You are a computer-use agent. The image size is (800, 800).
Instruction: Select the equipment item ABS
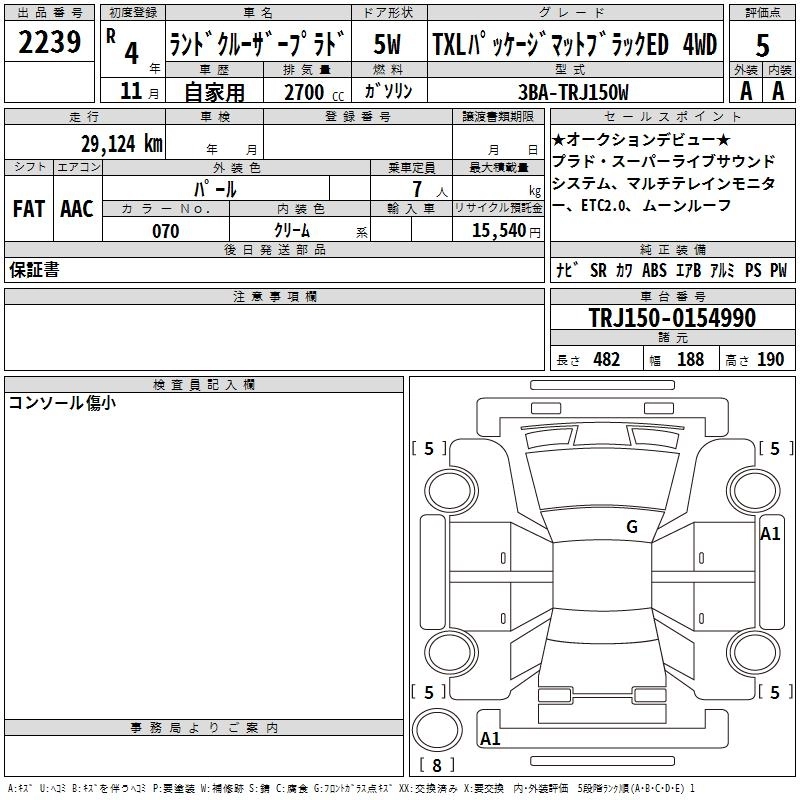(x=654, y=270)
